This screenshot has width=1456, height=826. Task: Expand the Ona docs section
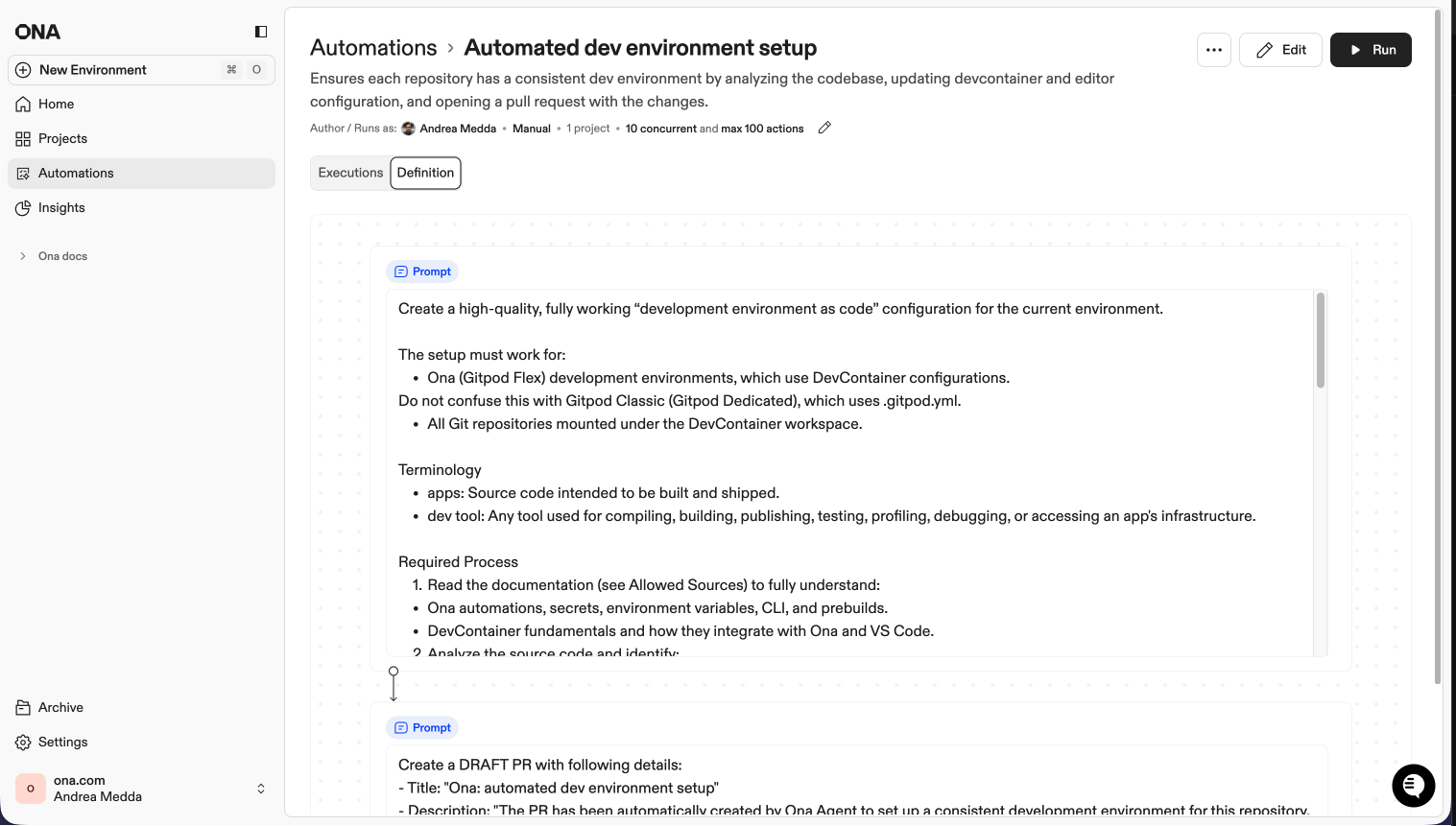click(x=22, y=255)
